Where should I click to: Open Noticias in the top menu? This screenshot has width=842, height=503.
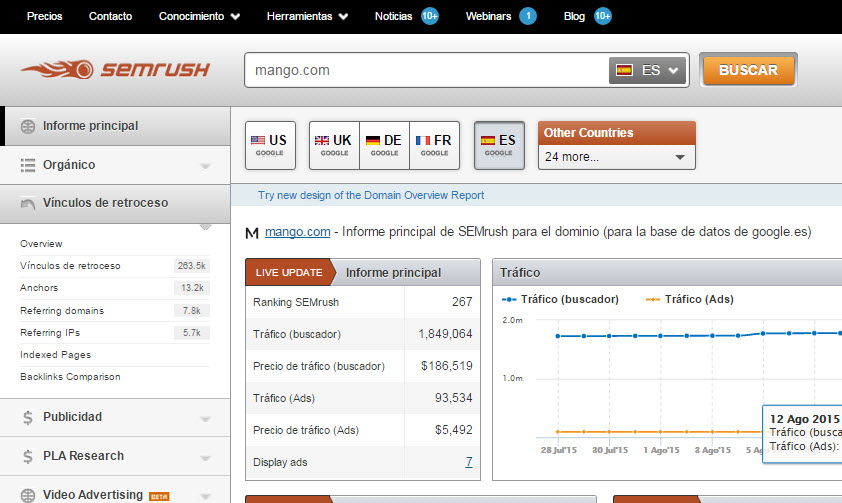[393, 16]
